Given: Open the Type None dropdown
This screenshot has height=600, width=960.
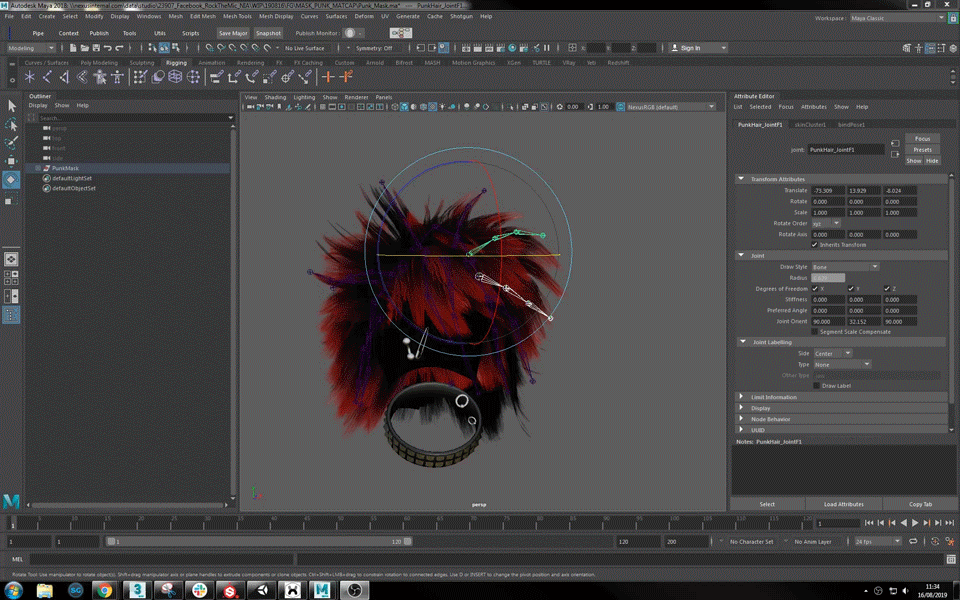Looking at the screenshot, I should [841, 364].
